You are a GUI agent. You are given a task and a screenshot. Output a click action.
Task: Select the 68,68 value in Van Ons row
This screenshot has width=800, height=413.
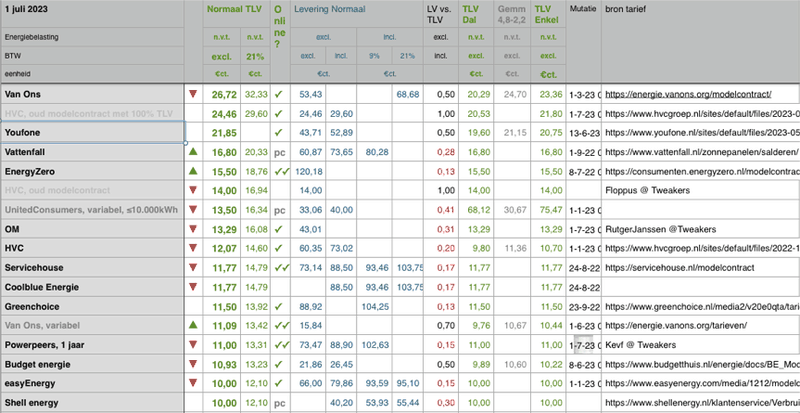coord(408,94)
